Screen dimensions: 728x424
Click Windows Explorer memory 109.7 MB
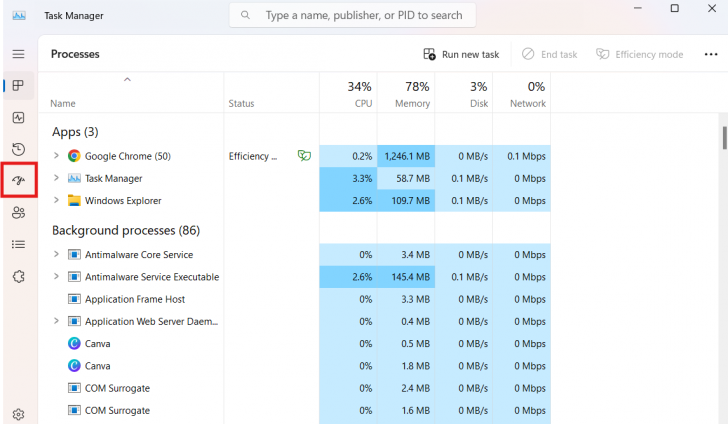410,201
